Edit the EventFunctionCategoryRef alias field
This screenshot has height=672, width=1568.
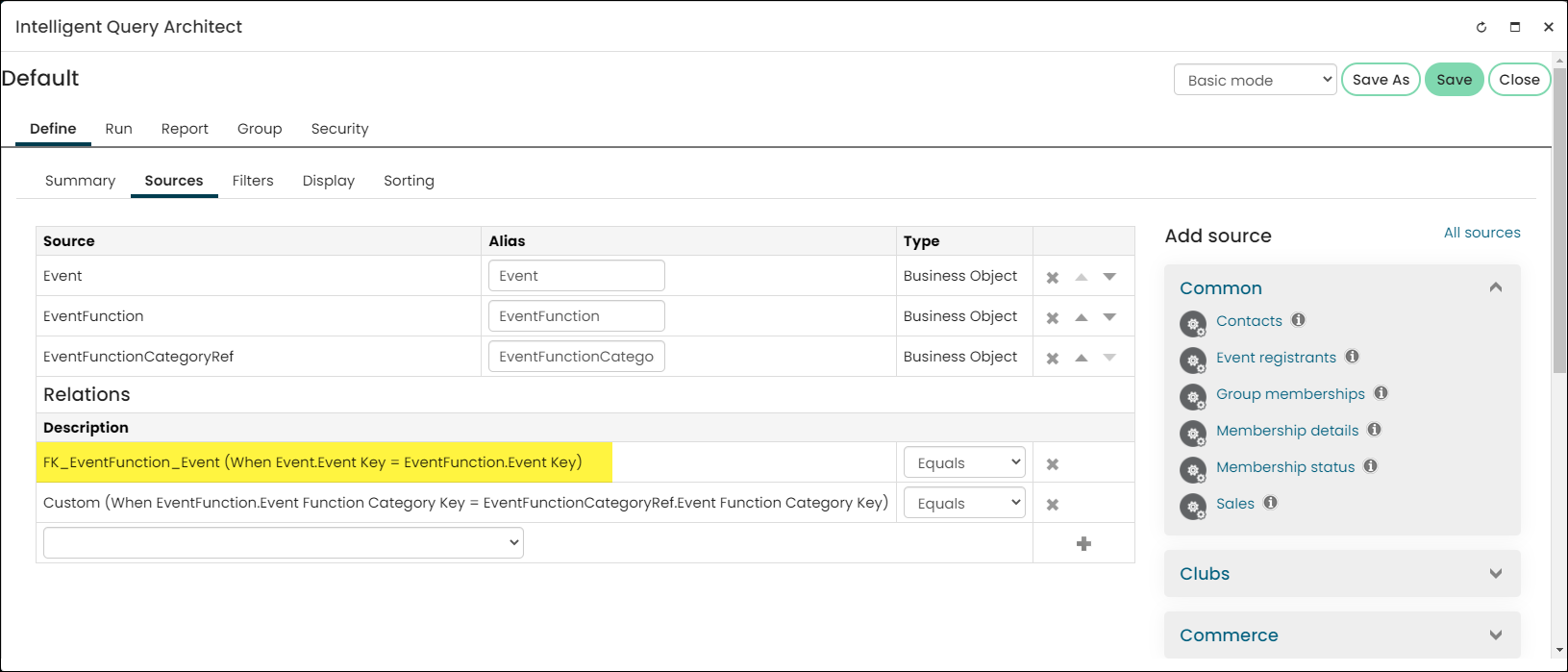[x=577, y=357]
